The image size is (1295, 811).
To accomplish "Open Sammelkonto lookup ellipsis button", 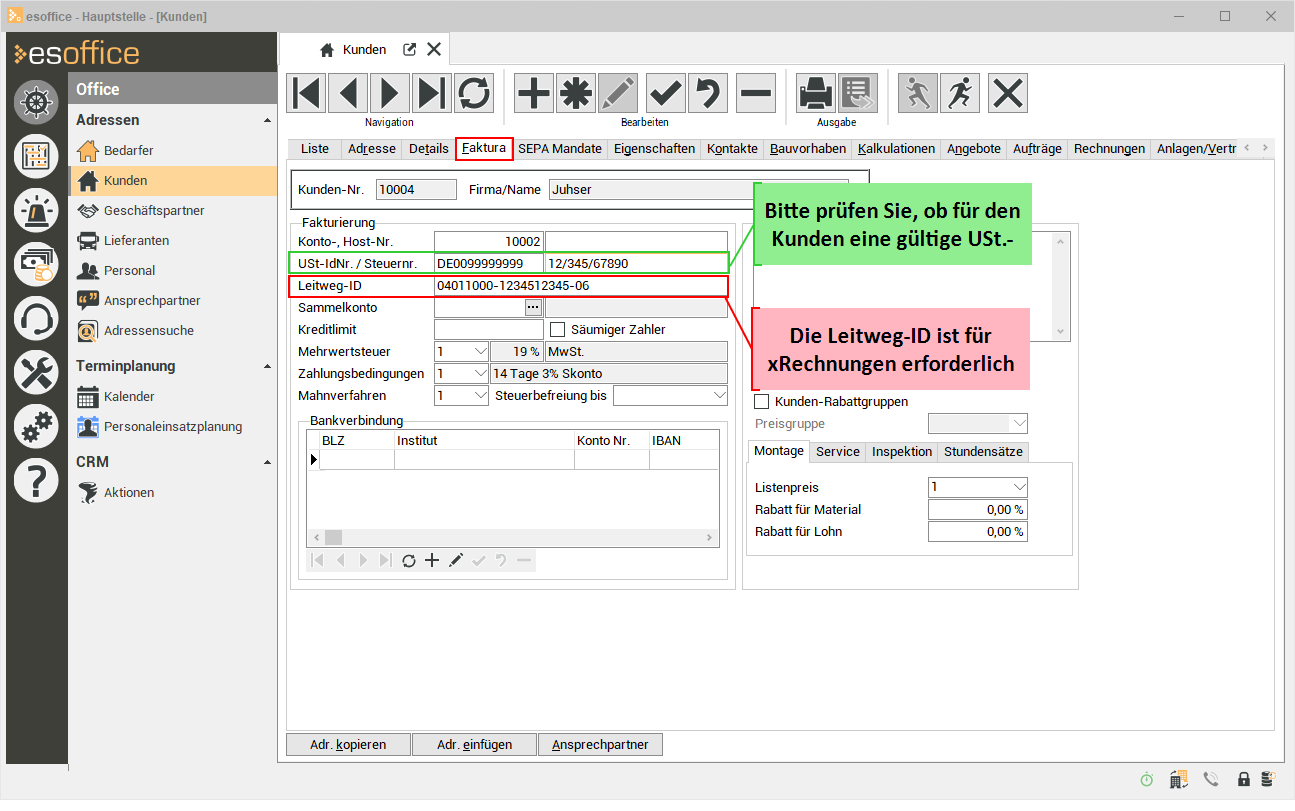I will [533, 308].
